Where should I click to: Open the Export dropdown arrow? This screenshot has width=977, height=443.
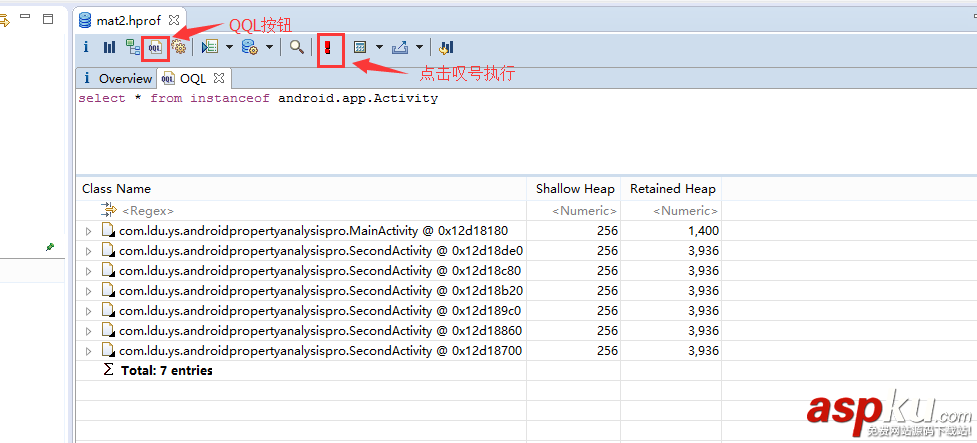(x=419, y=47)
